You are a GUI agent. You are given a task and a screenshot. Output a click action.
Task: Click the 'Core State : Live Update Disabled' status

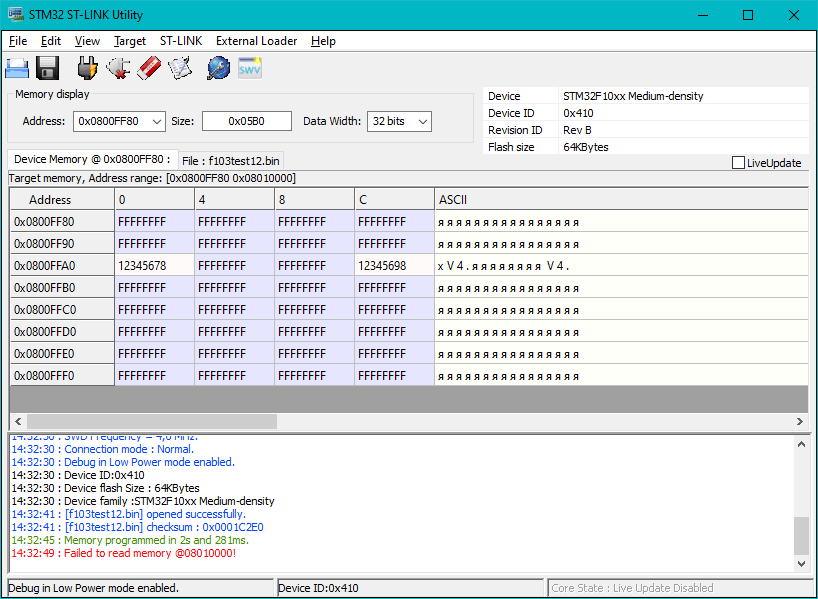click(679, 588)
